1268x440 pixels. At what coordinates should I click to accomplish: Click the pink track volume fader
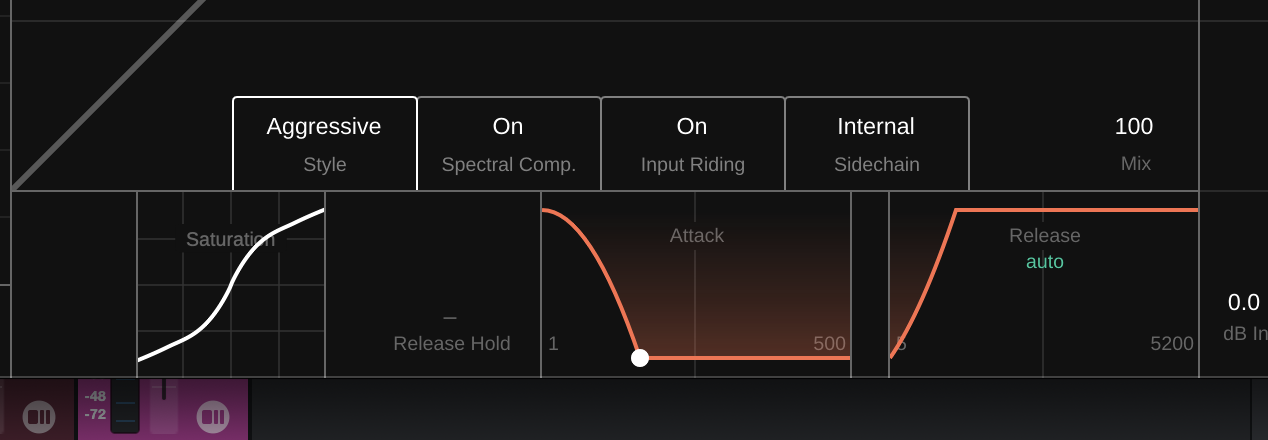coord(164,406)
